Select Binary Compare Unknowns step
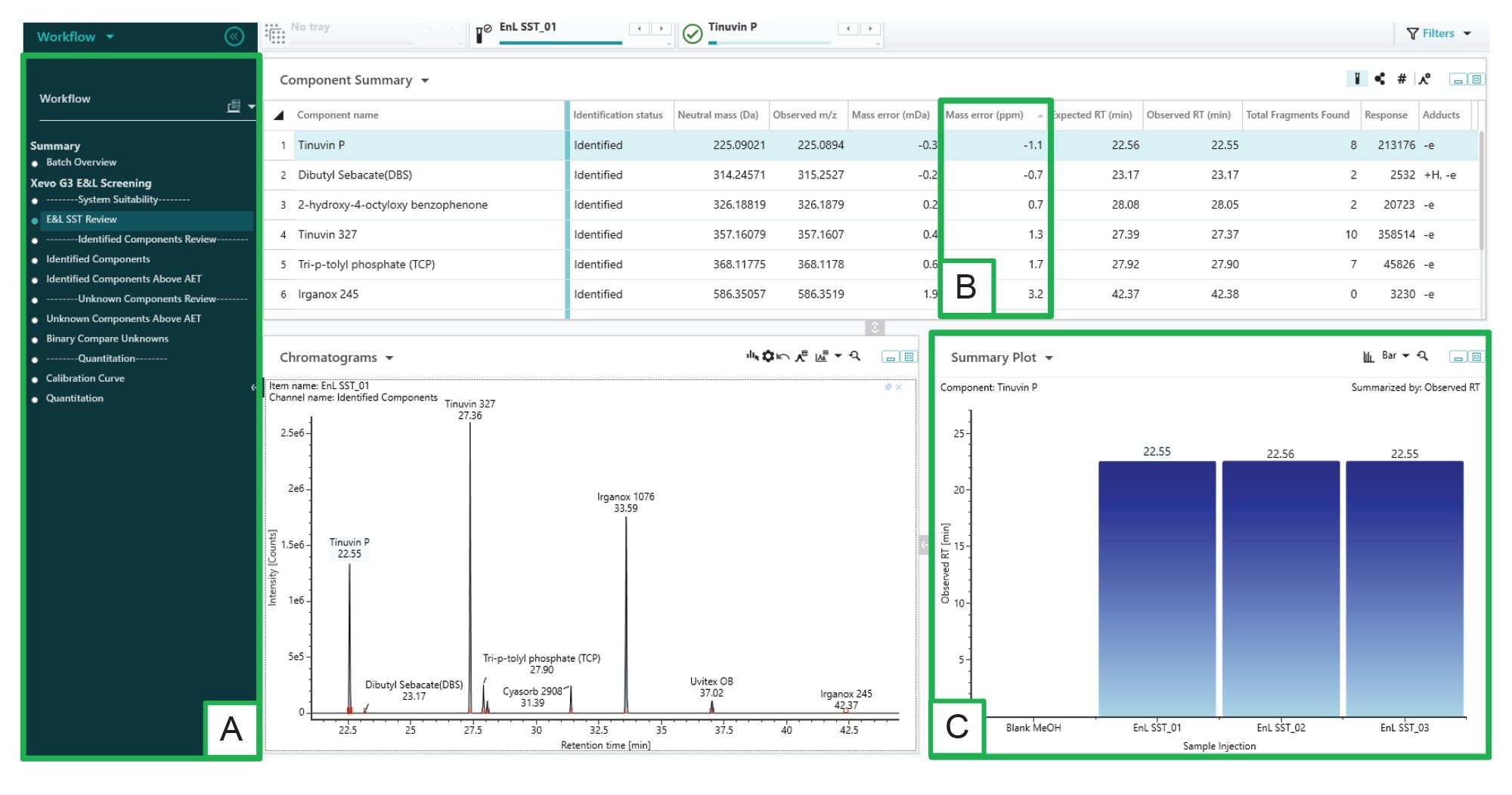Image resolution: width=1512 pixels, height=795 pixels. (107, 339)
